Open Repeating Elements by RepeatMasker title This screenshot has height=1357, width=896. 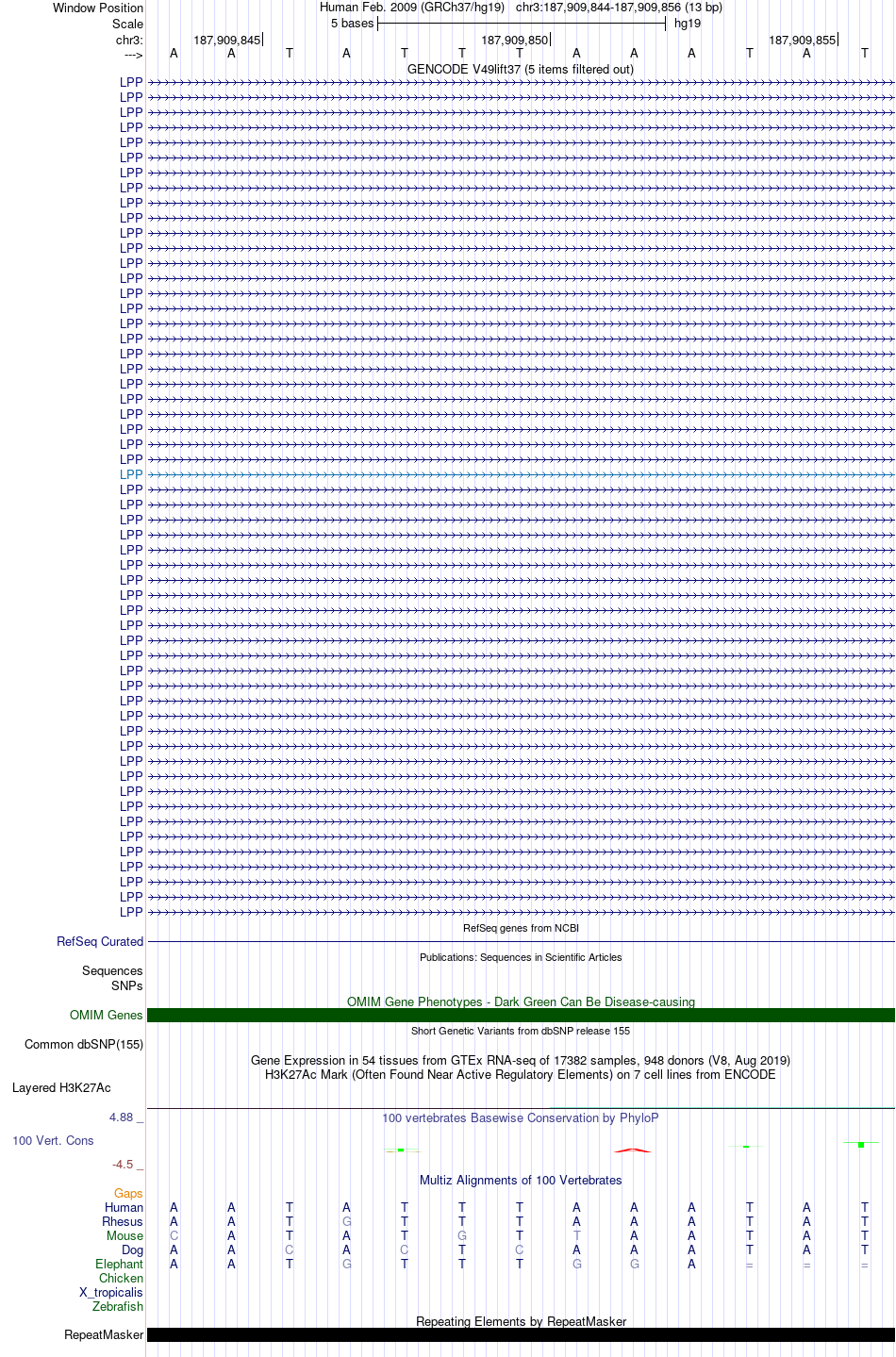(521, 1321)
